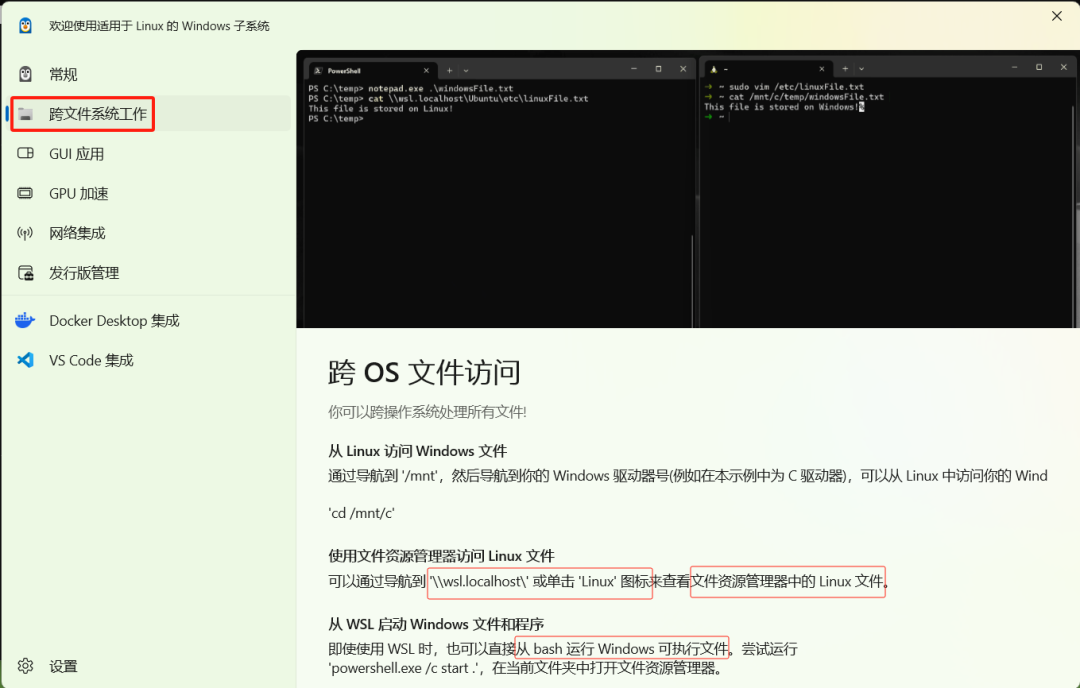This screenshot has width=1080, height=688.
Task: Go to the GUI 应用 section
Action: click(149, 154)
